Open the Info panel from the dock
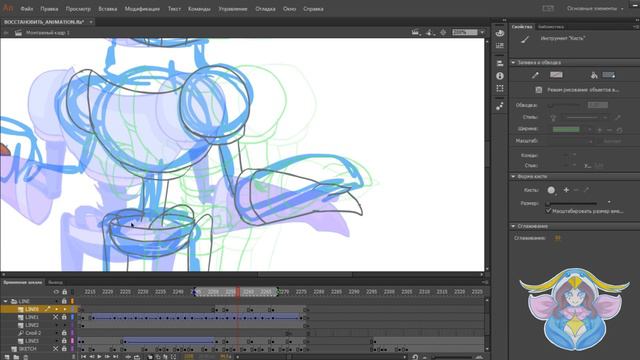Viewport: 640px width, 360px height. point(500,76)
